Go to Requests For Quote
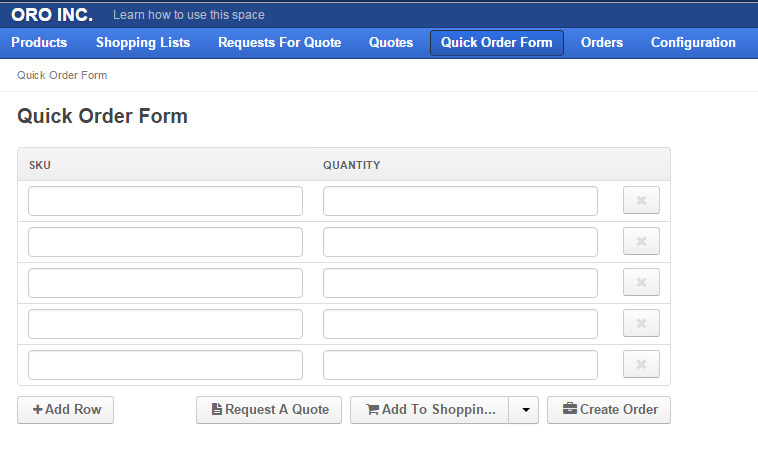The height and width of the screenshot is (467, 758). click(279, 43)
